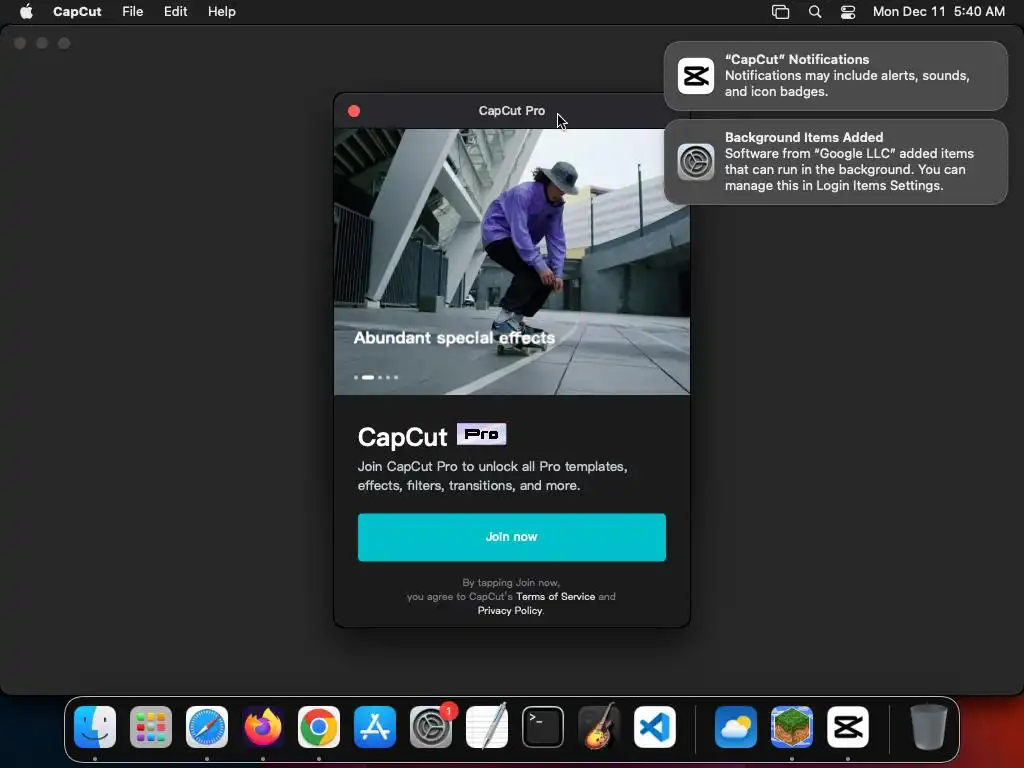Click the date and time in menu bar
This screenshot has width=1024, height=768.
point(938,12)
